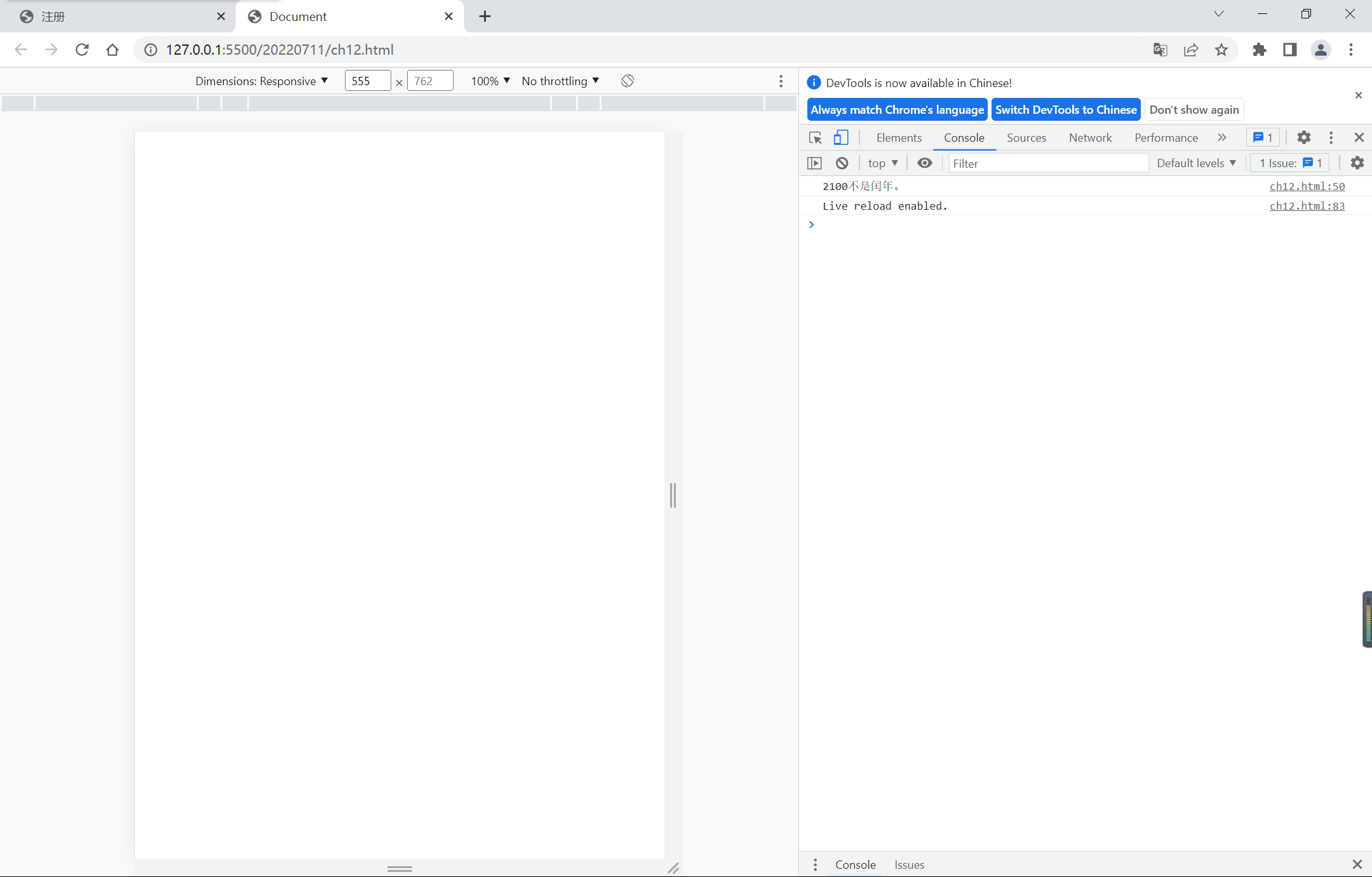The image size is (1372, 877).
Task: Open the ch12.html:50 source link
Action: click(x=1307, y=186)
